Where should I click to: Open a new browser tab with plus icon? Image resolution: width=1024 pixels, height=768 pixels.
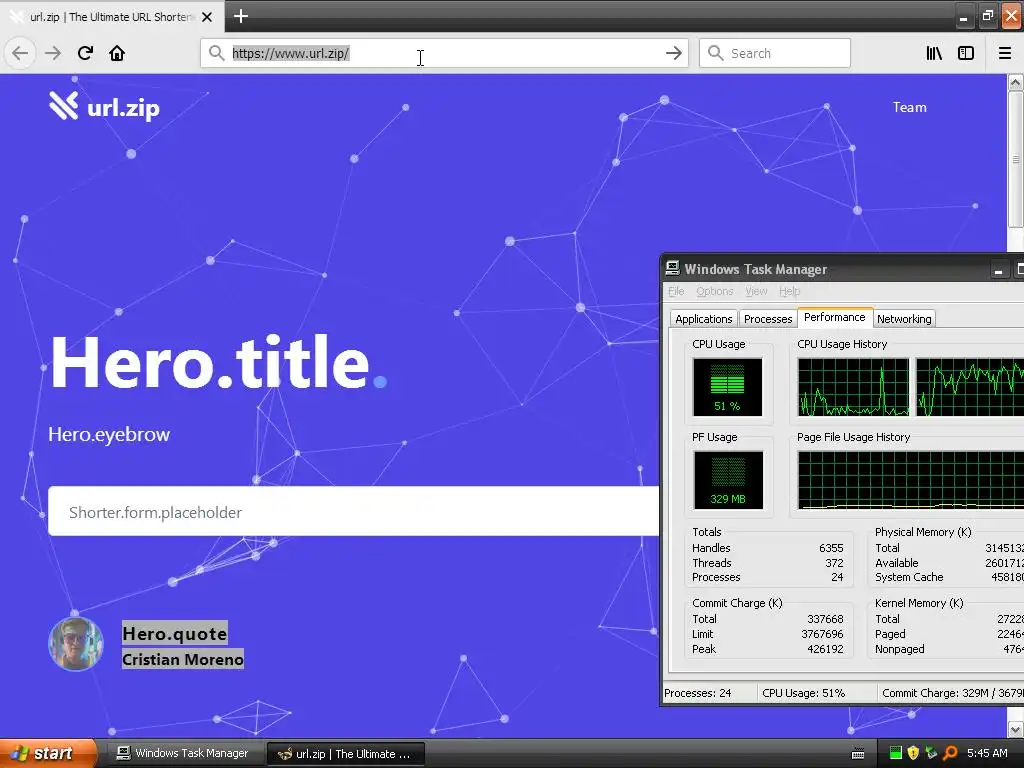240,16
